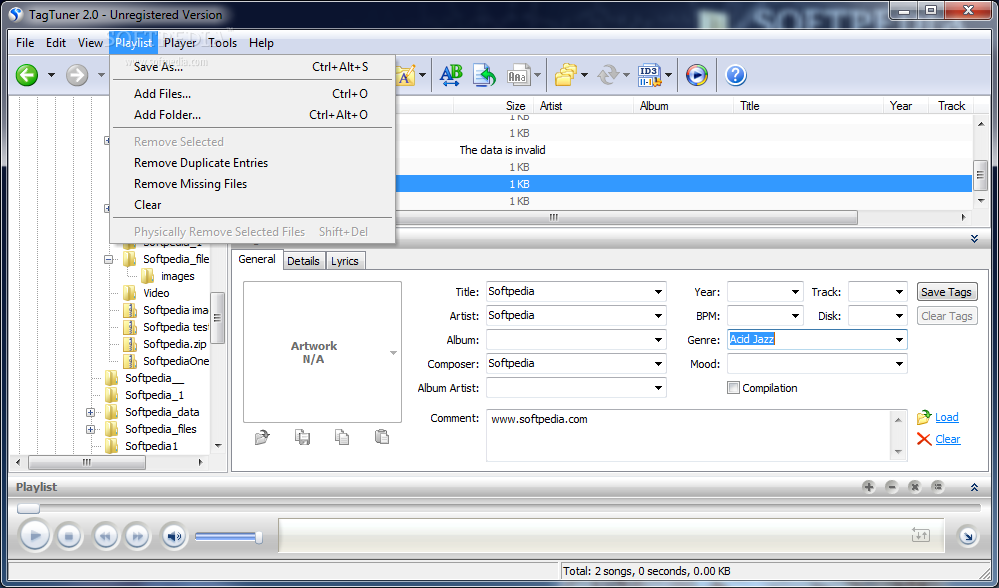
Task: Click the gray refresh arrows toolbar icon
Action: point(608,75)
